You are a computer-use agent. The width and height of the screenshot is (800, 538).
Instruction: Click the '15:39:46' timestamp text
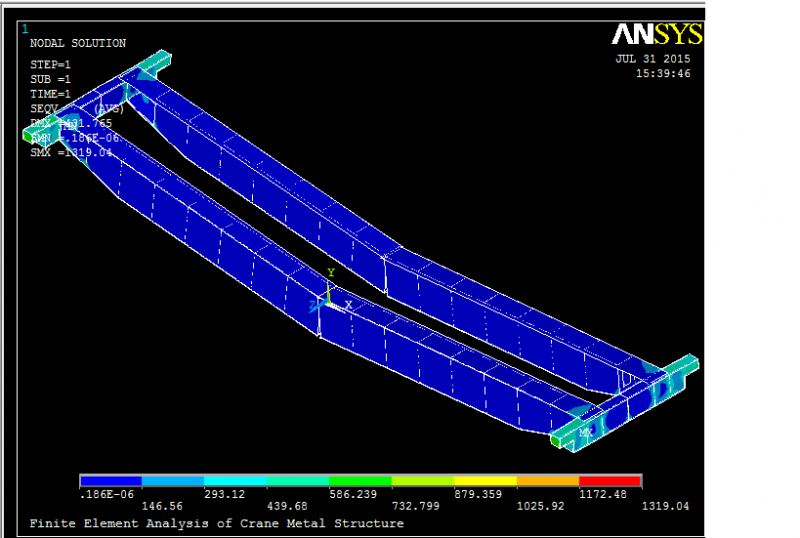tap(663, 74)
